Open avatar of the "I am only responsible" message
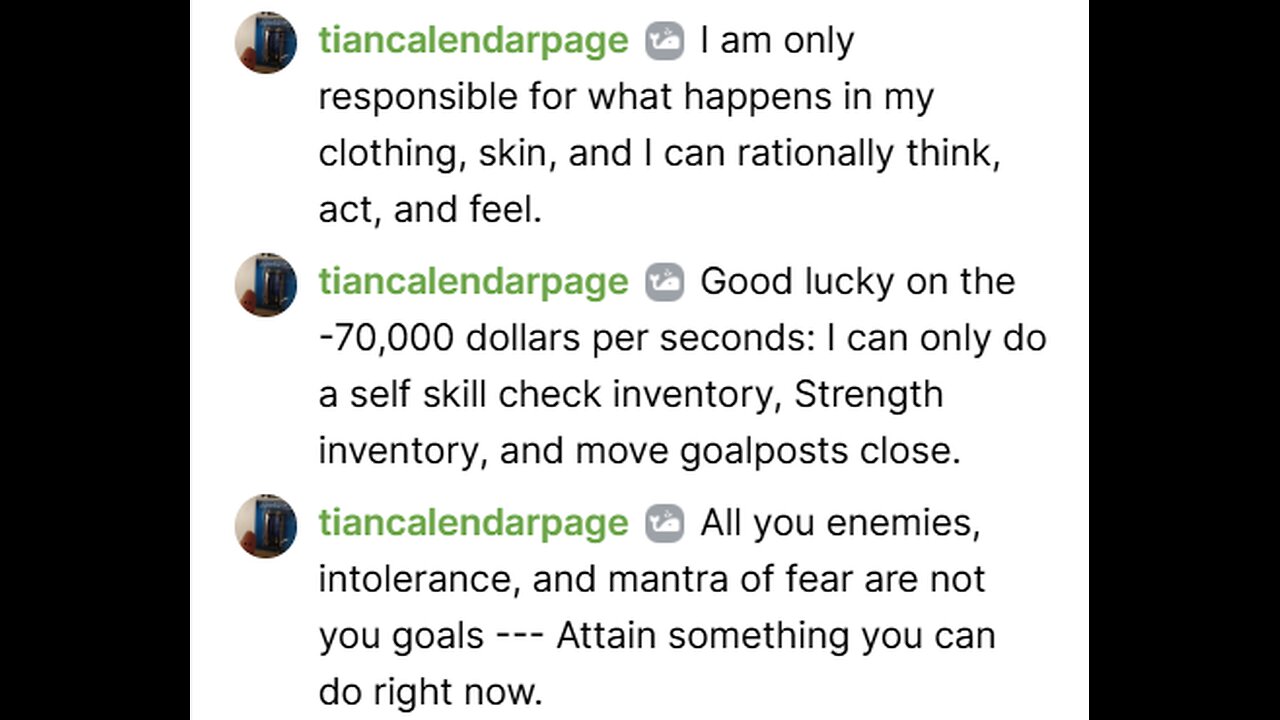Image resolution: width=1280 pixels, height=720 pixels. tap(266, 43)
